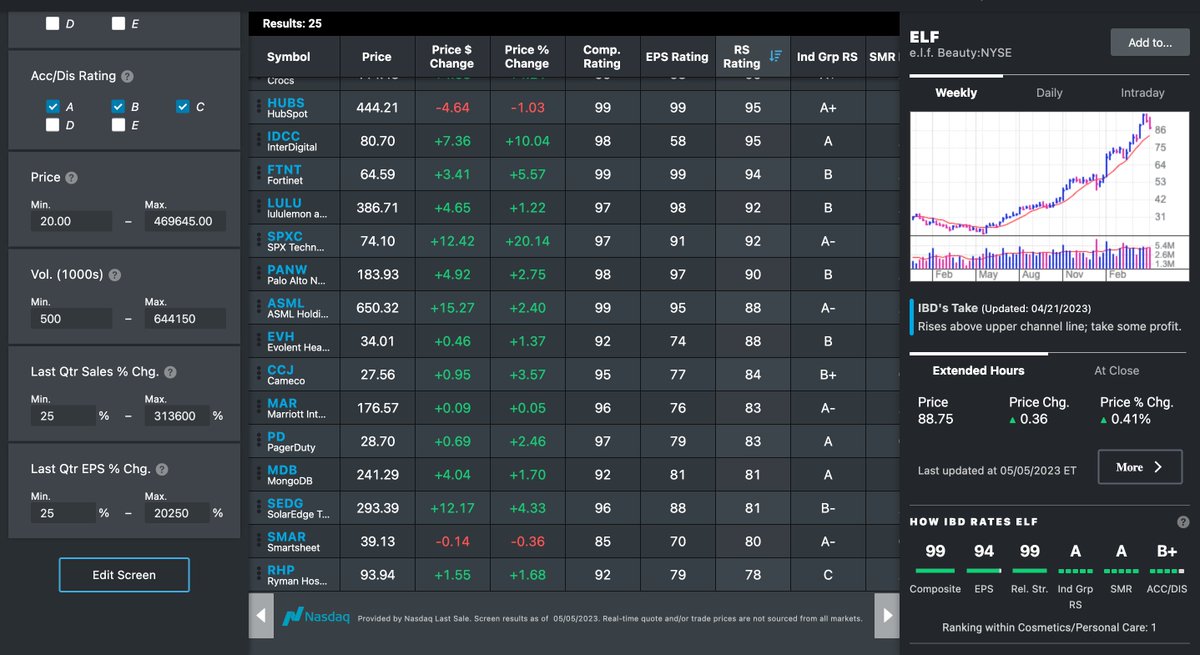Open help icon beside Vol. (1000s)
This screenshot has width=1200, height=655.
point(115,275)
